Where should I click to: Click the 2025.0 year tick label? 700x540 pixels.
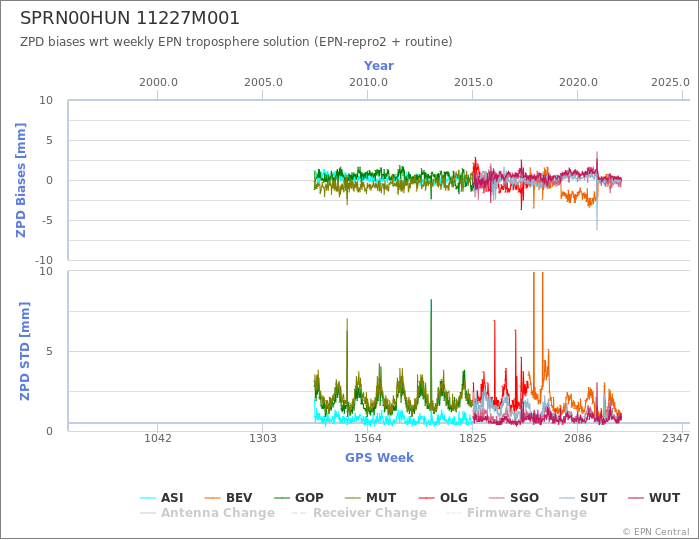click(670, 83)
